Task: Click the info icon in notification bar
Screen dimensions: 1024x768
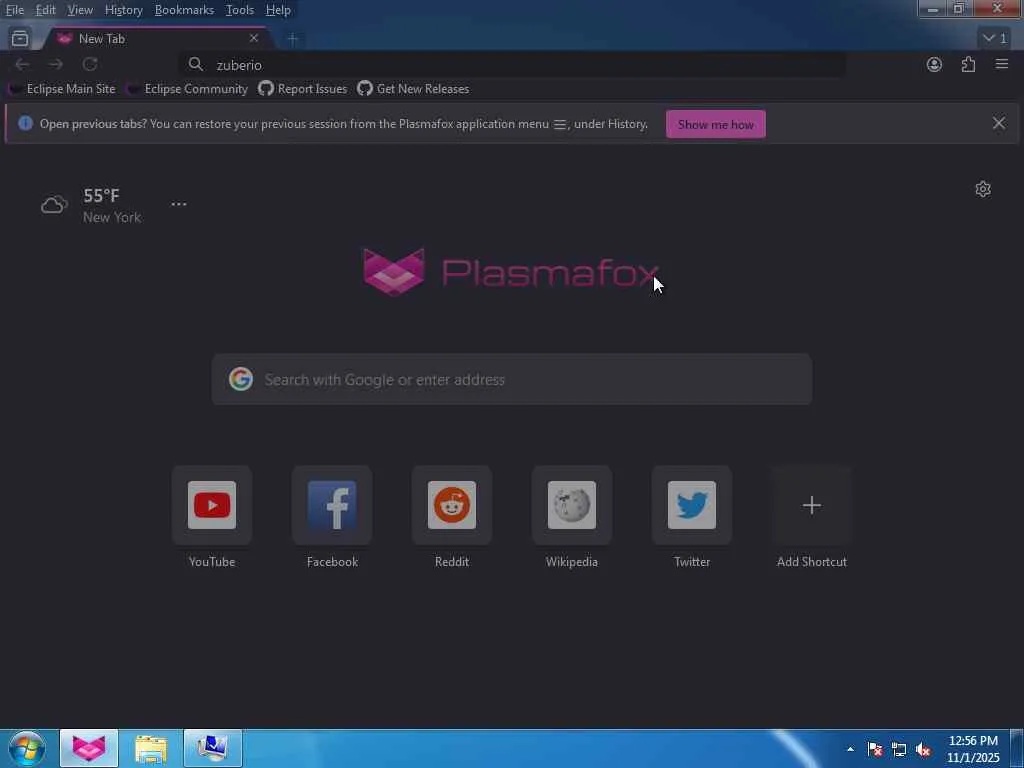Action: 25,123
